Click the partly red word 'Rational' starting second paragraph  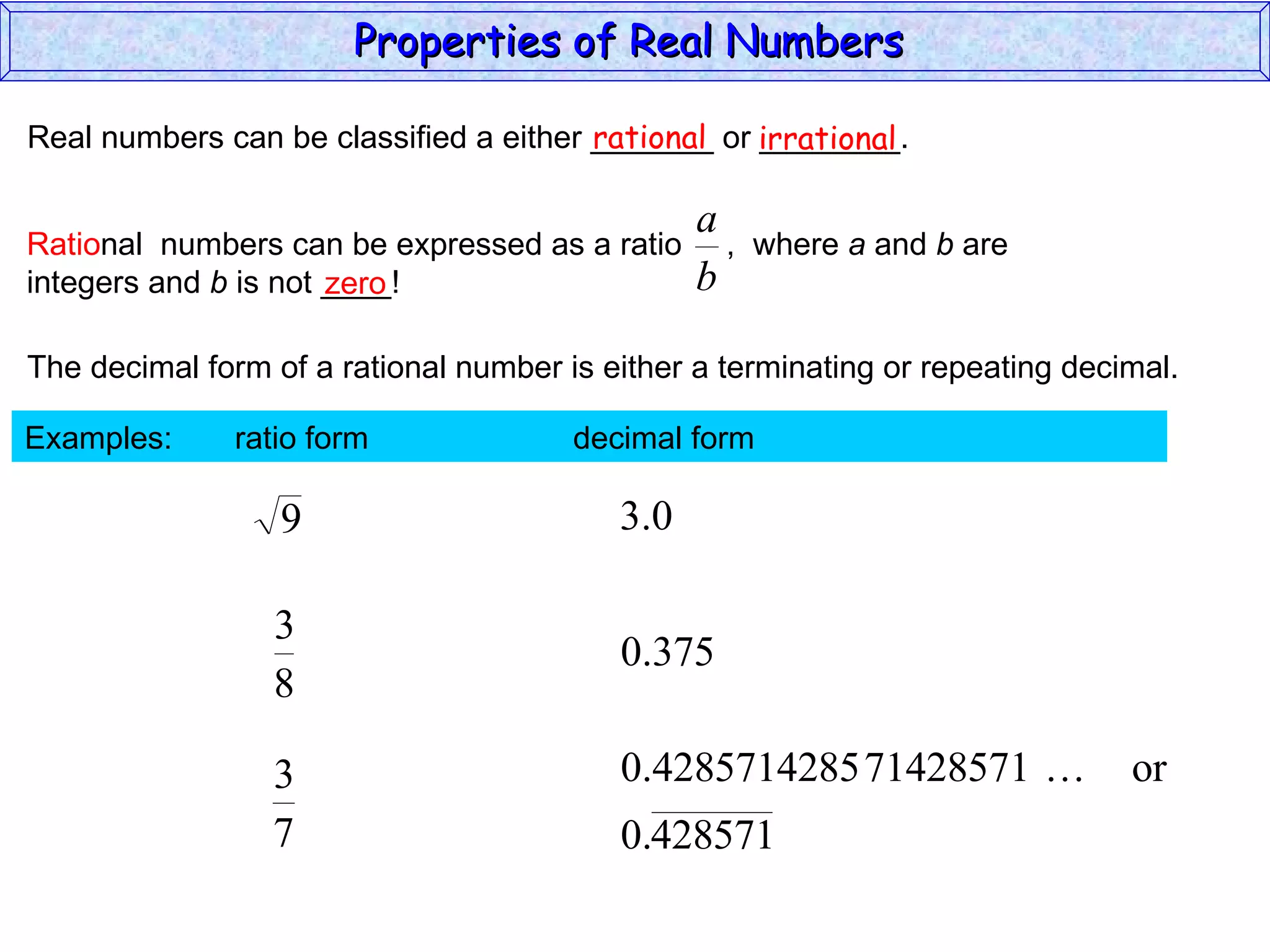[x=84, y=244]
